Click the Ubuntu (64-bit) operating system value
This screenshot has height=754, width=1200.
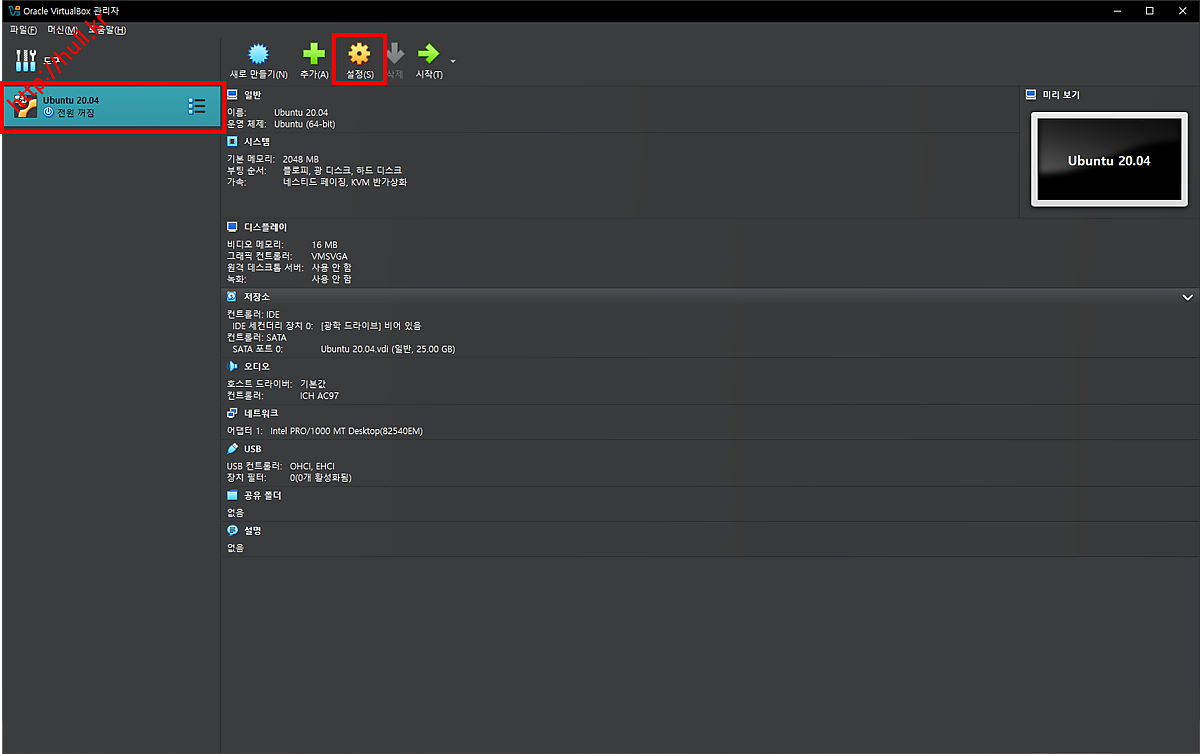pos(305,124)
